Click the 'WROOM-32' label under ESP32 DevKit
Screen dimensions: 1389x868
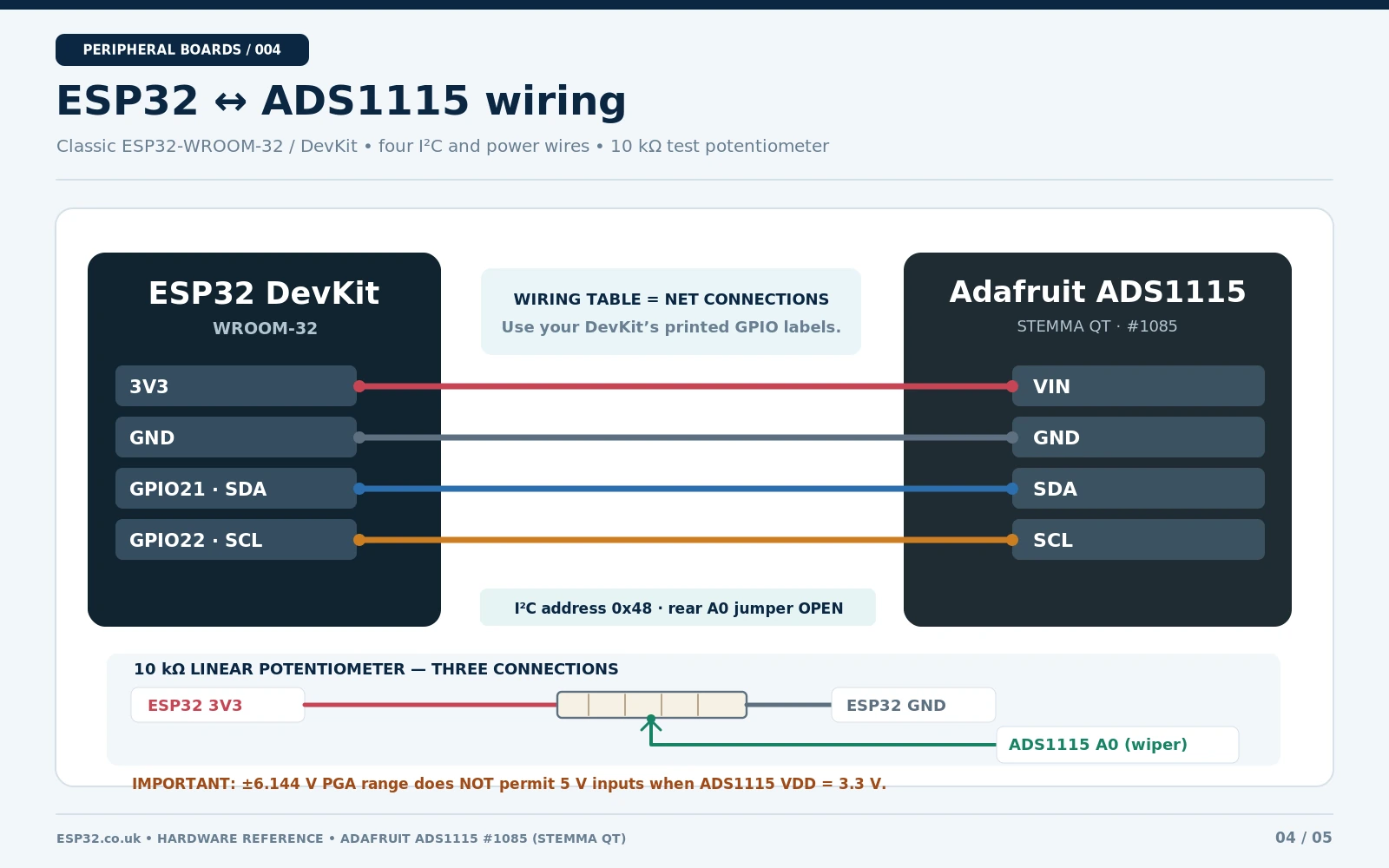[x=265, y=328]
